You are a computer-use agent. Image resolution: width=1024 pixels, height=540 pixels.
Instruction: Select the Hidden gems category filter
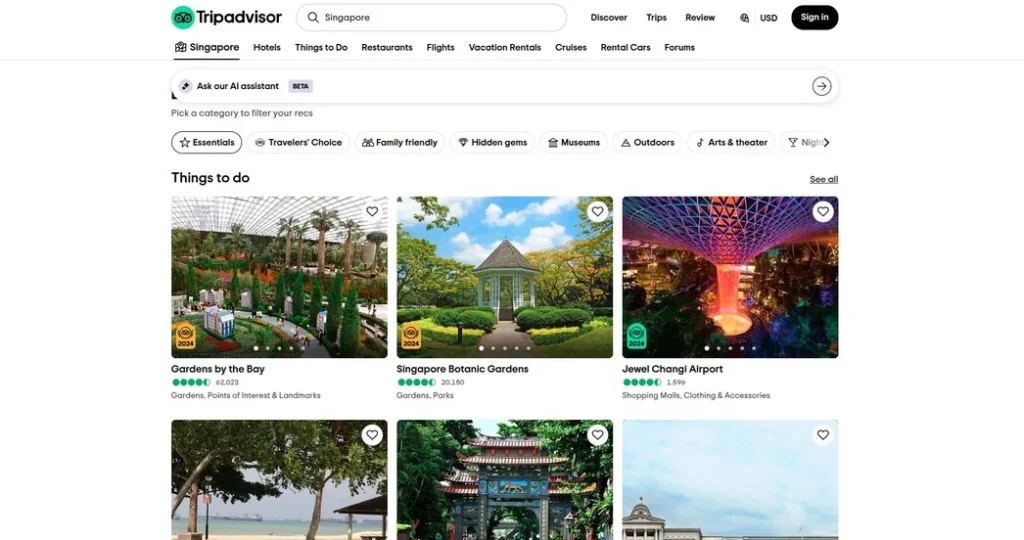(x=492, y=142)
